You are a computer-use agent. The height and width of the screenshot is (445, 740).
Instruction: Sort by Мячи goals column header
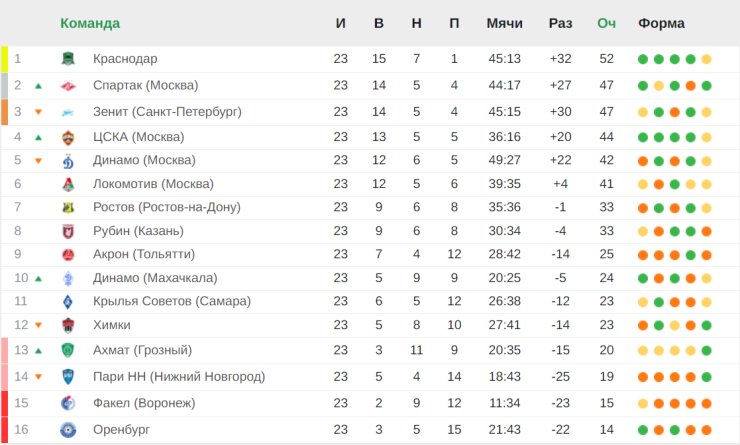505,23
